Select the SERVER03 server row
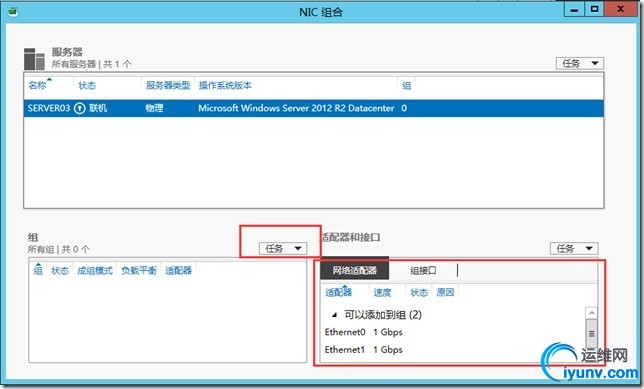Screen dimensions: 644x389 coord(313,108)
